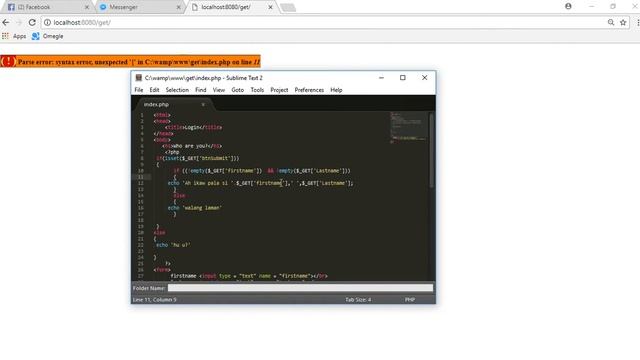Viewport: 640px width, 360px height.
Task: Click line number 11 in the gutter
Action: [140, 177]
